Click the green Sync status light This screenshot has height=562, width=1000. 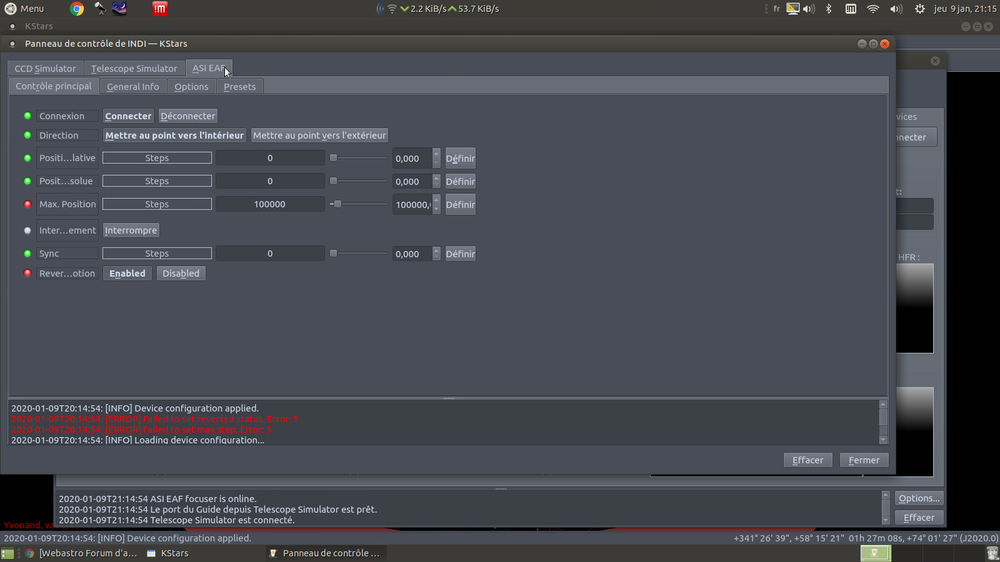27,253
